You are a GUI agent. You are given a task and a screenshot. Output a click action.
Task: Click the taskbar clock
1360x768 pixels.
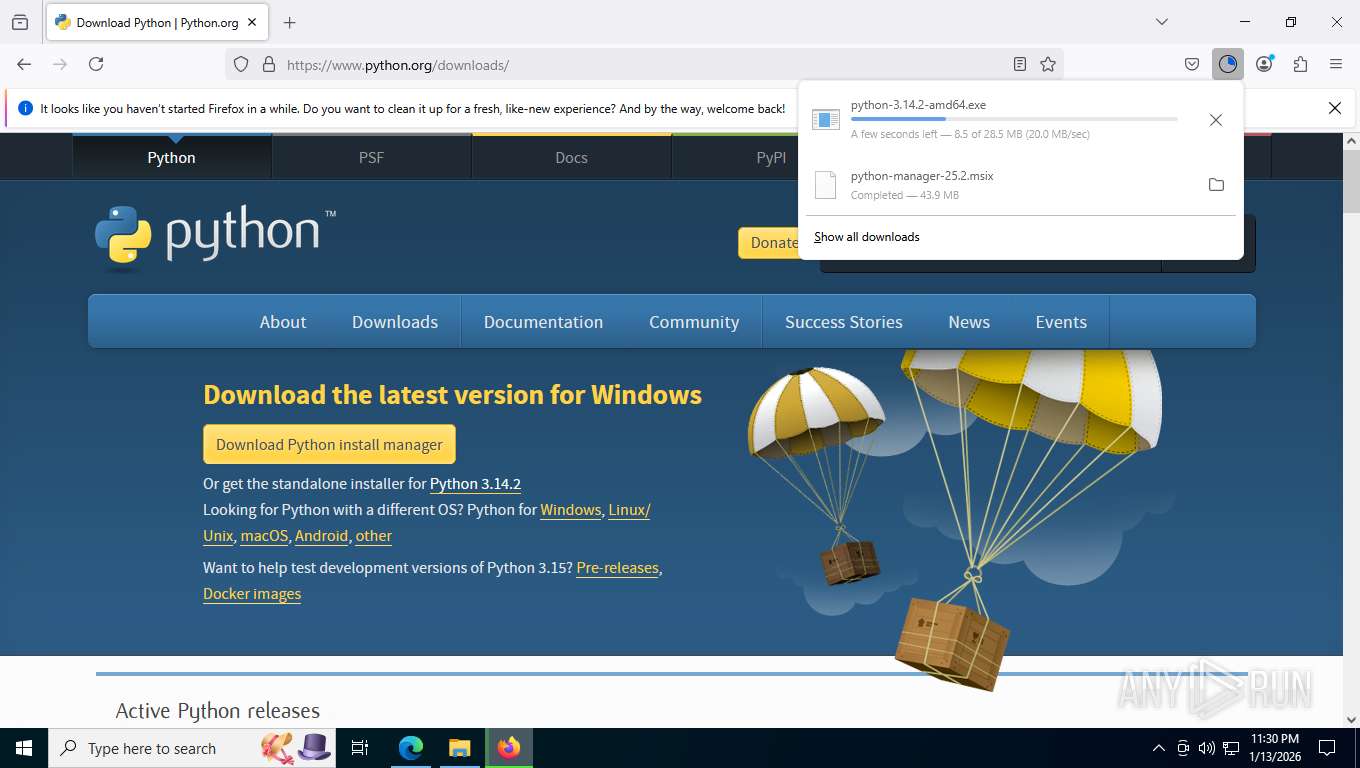(x=1274, y=748)
